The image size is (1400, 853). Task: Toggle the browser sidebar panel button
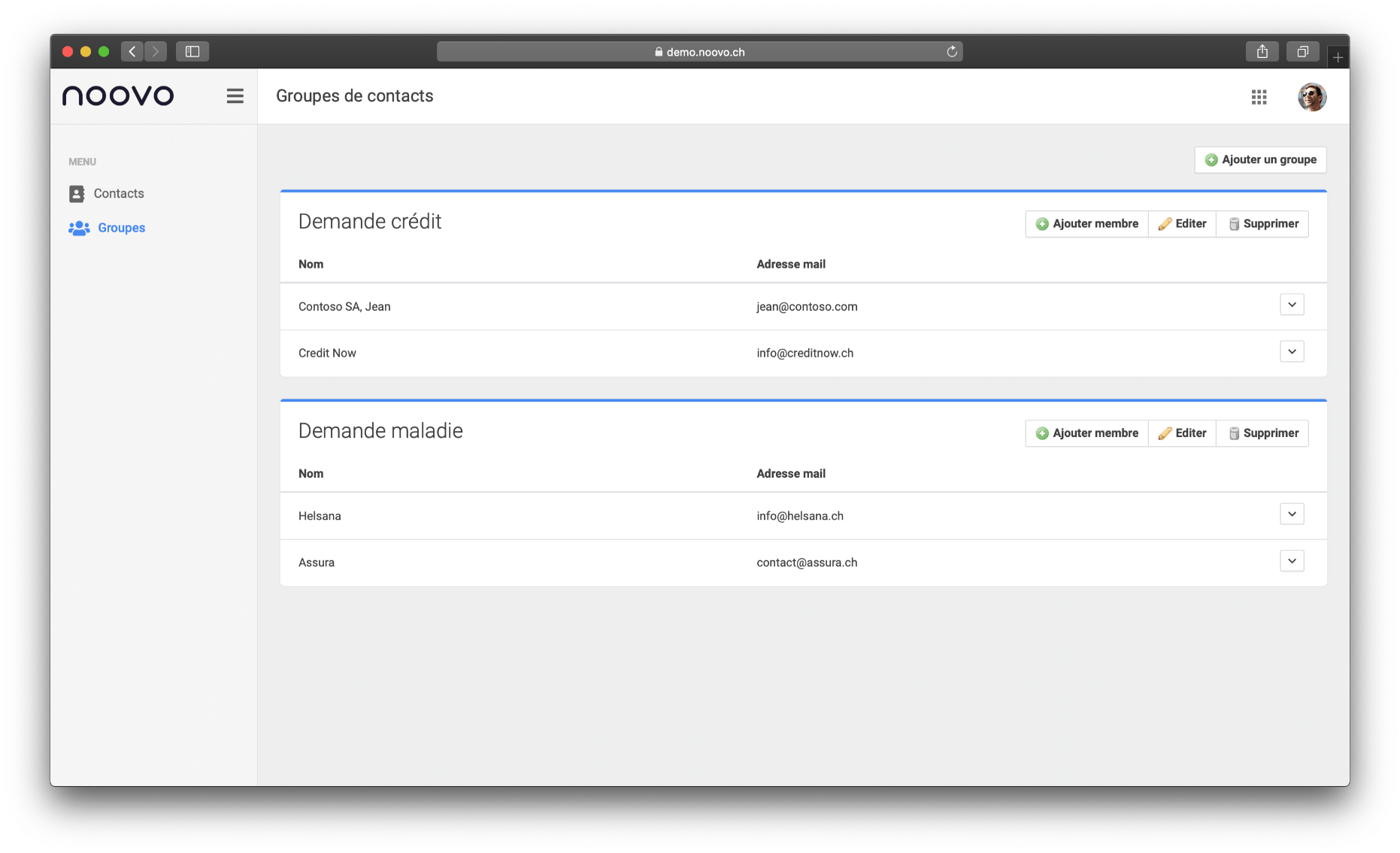[192, 52]
